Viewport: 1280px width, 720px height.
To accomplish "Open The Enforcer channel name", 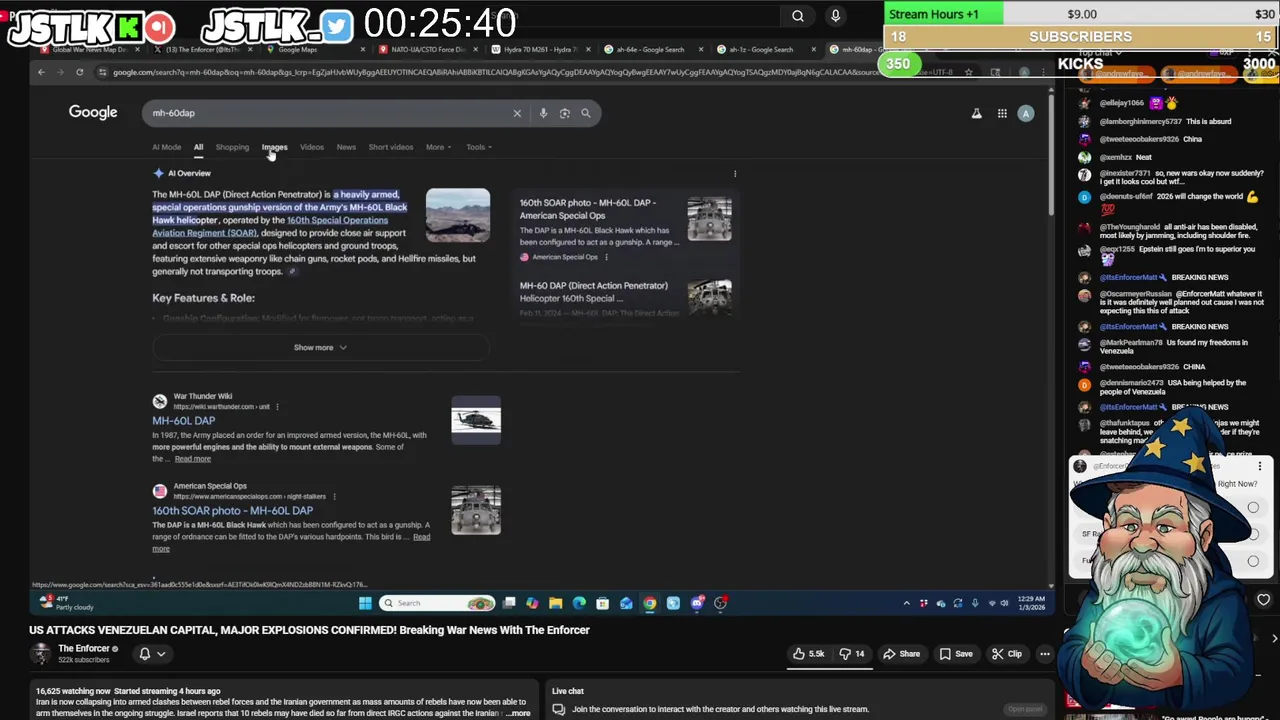I will tap(84, 649).
